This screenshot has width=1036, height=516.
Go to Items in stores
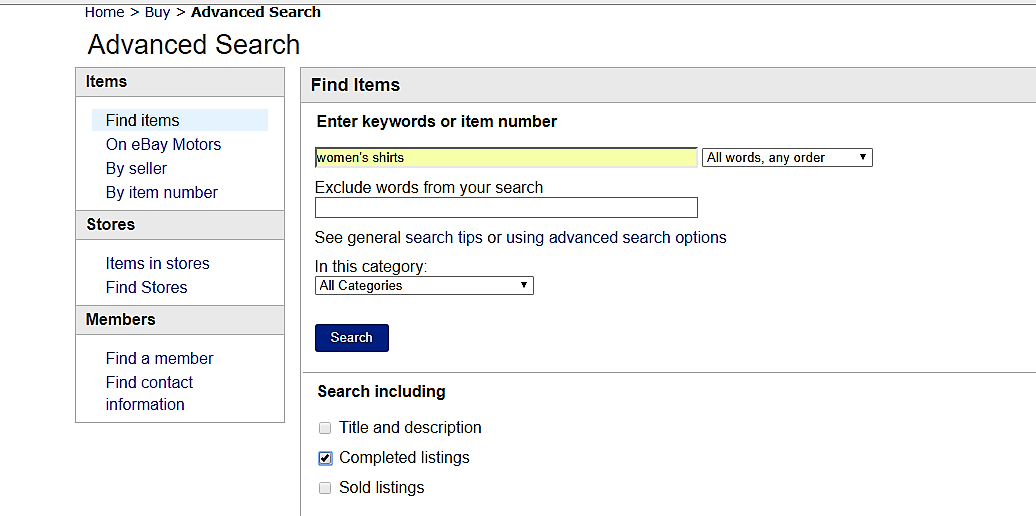(158, 263)
